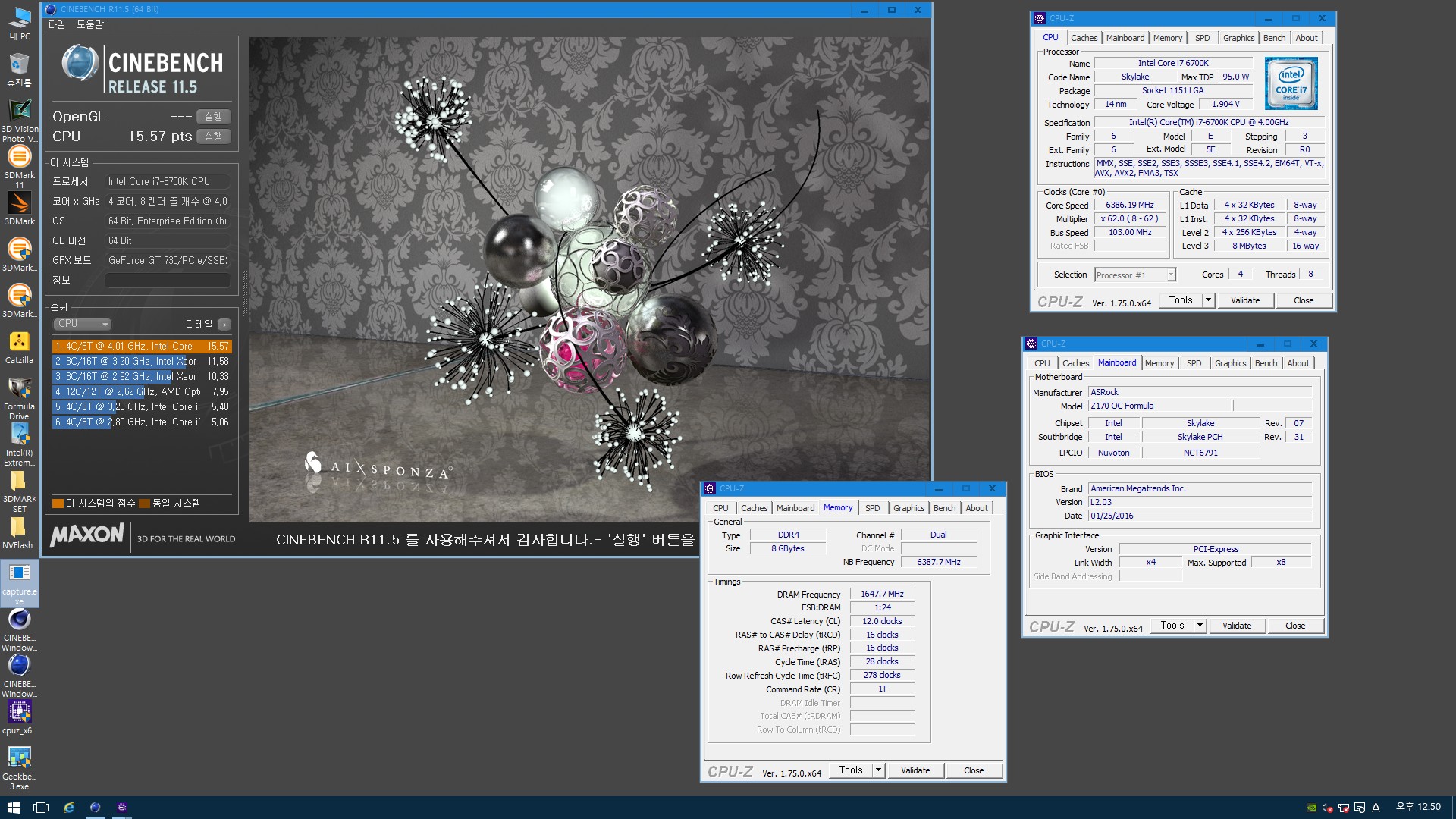The width and height of the screenshot is (1456, 819).
Task: Select ranking row 4C/8T @ 2.80 GHz
Action: (142, 422)
